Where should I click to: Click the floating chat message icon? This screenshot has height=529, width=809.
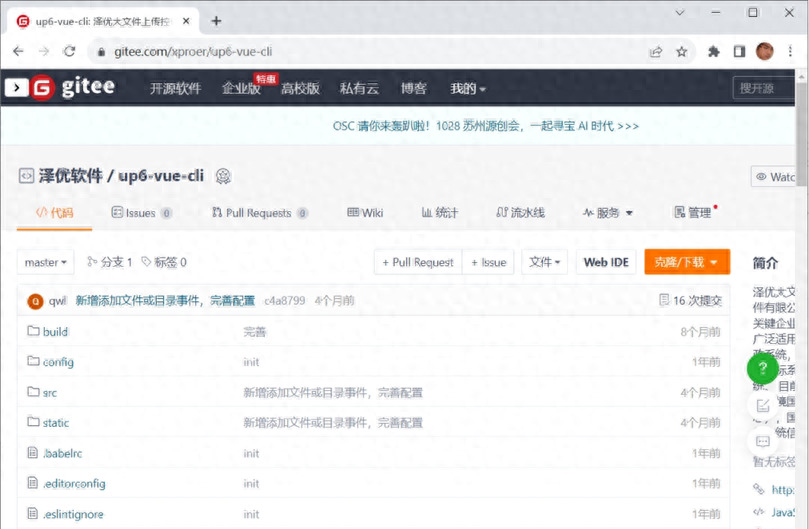point(763,442)
